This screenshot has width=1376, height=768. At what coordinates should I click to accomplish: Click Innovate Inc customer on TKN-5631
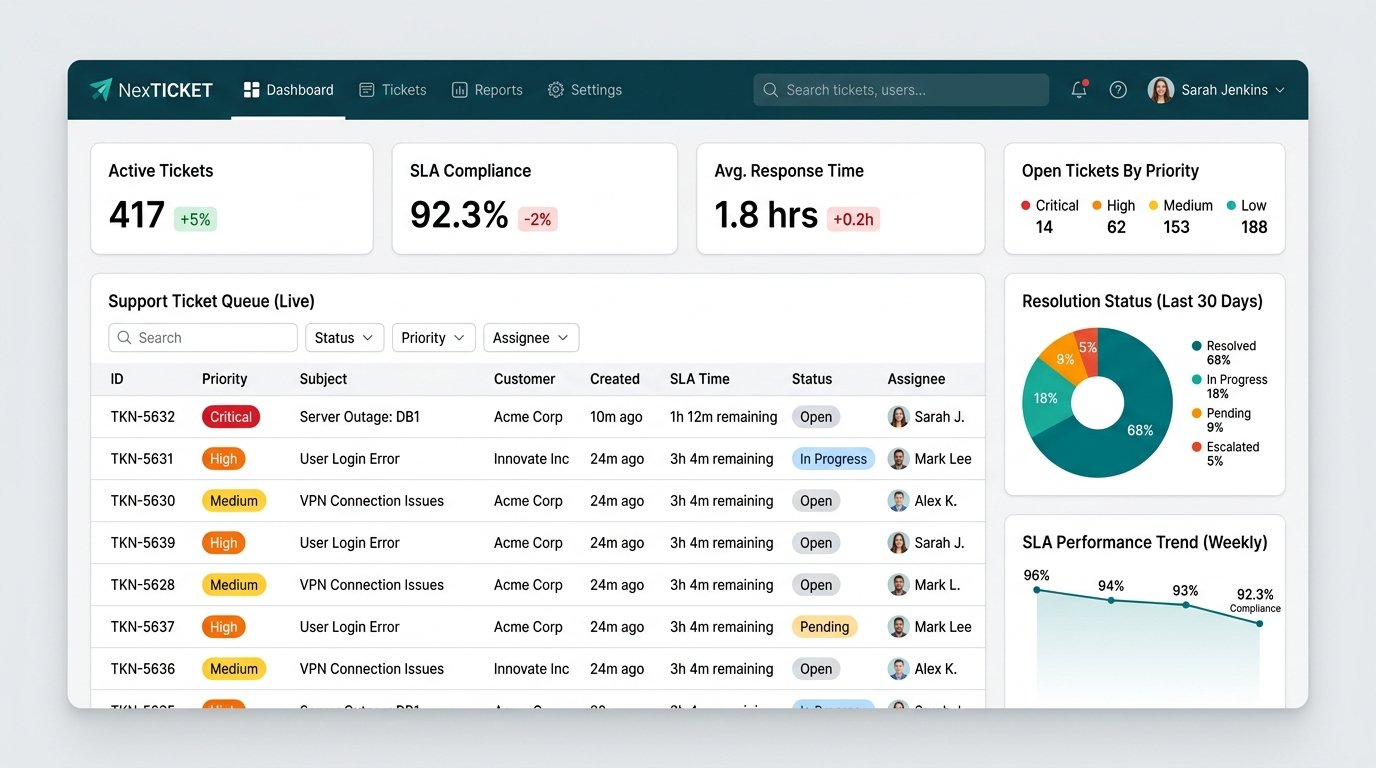coord(531,459)
